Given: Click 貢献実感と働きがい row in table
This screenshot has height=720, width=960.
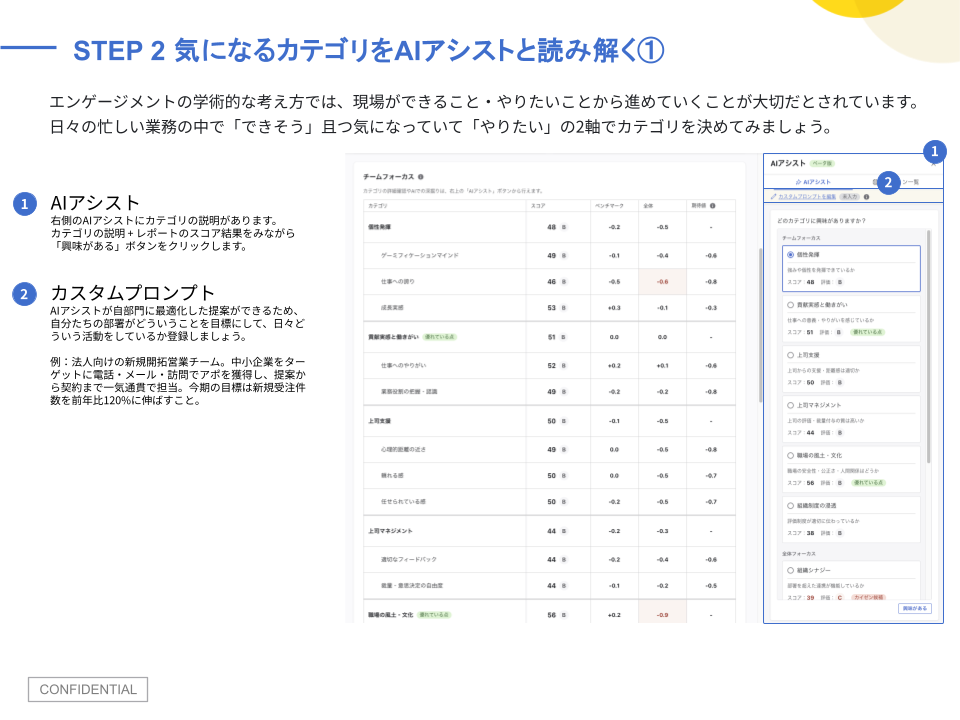Looking at the screenshot, I should (549, 337).
